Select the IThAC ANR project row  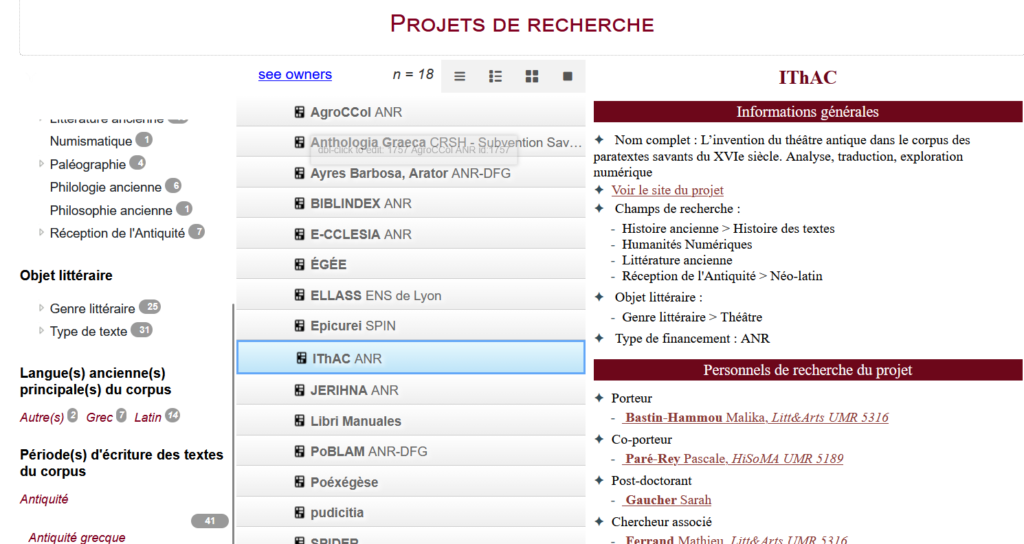coord(411,358)
